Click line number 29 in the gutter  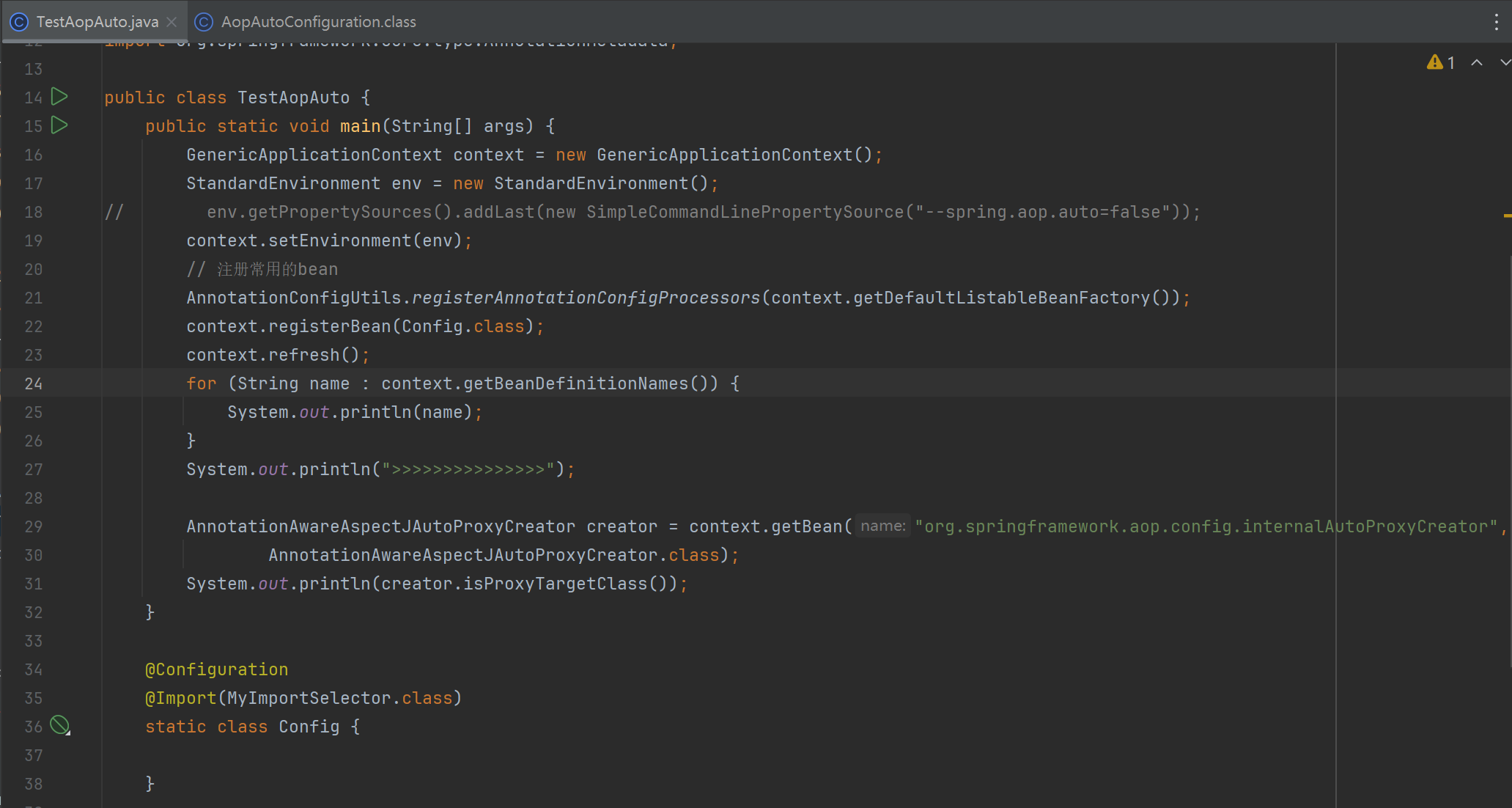(x=33, y=526)
